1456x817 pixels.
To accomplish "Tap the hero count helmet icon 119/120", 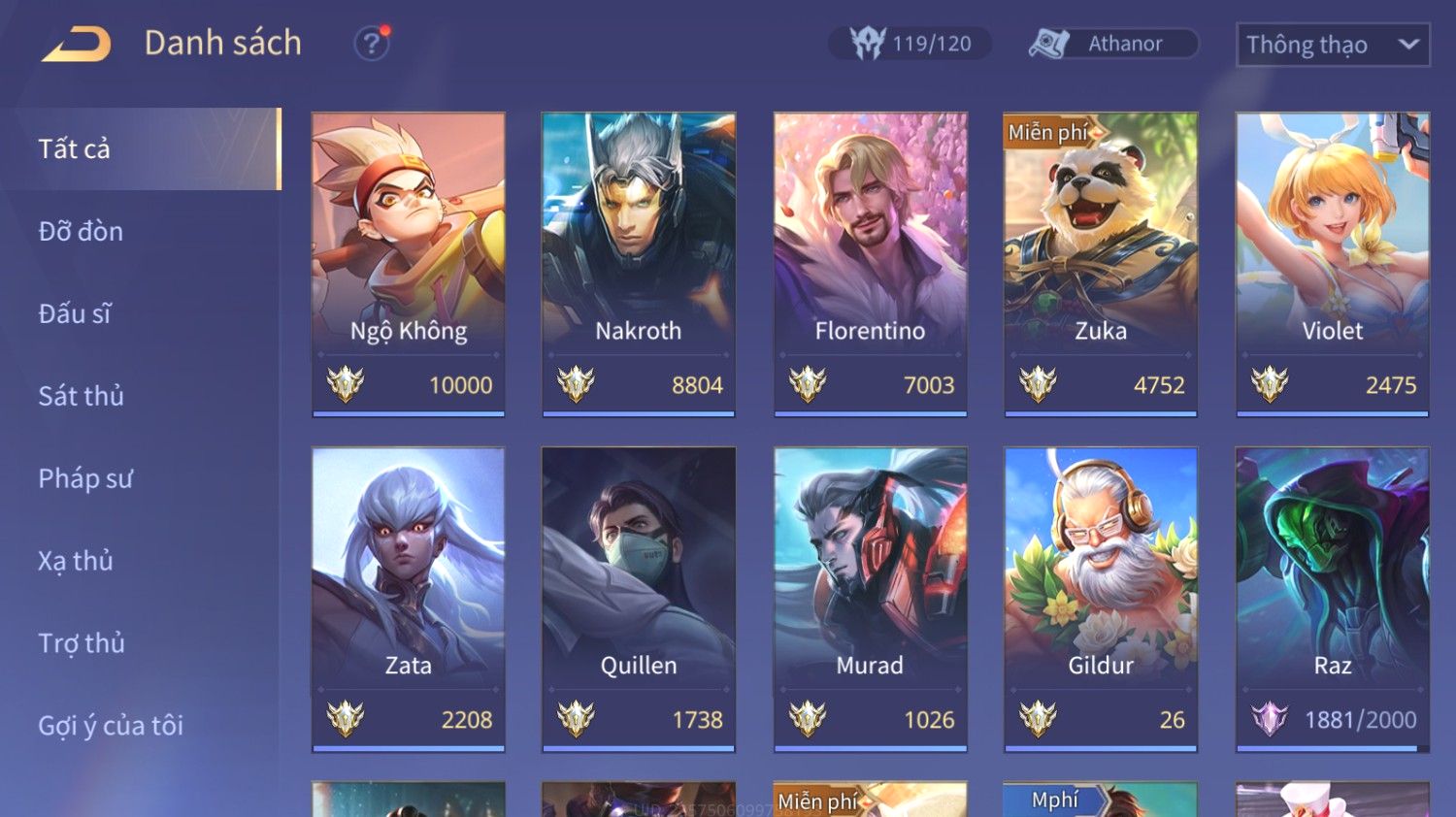I will 868,44.
